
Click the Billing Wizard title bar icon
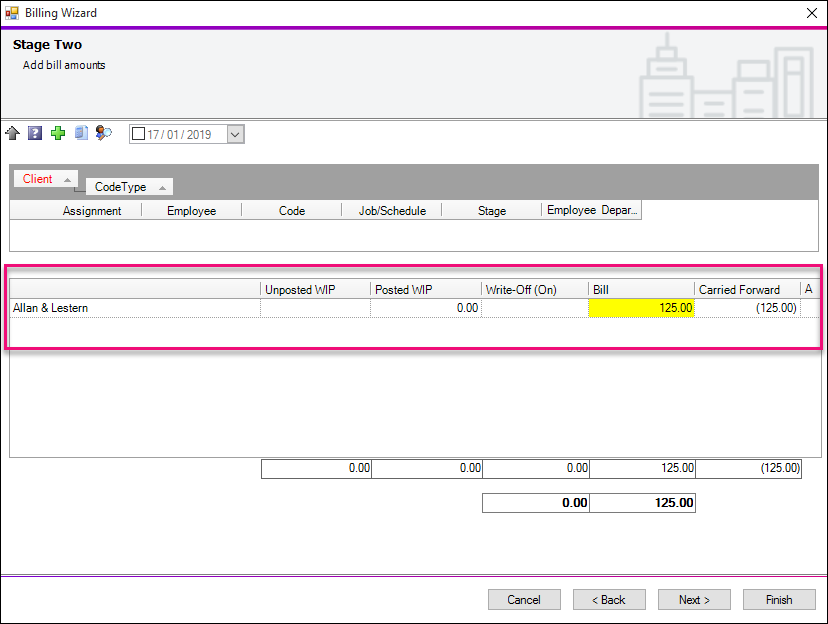click(12, 13)
